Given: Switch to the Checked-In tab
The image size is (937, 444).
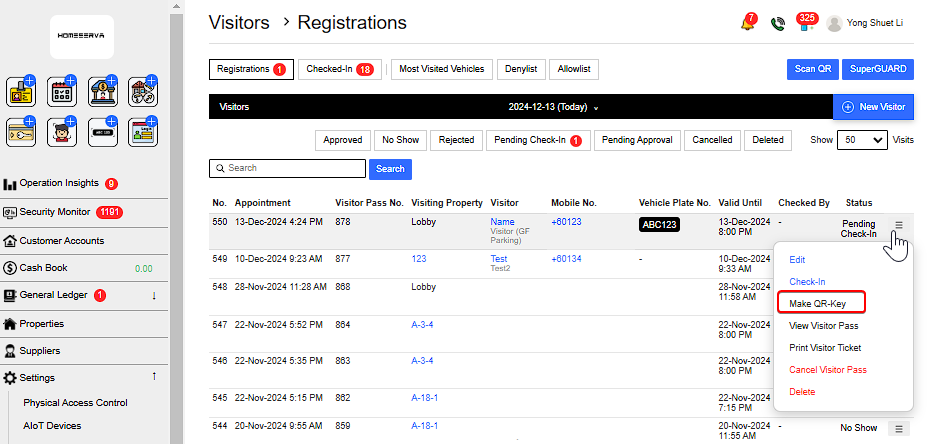Looking at the screenshot, I should tap(339, 69).
